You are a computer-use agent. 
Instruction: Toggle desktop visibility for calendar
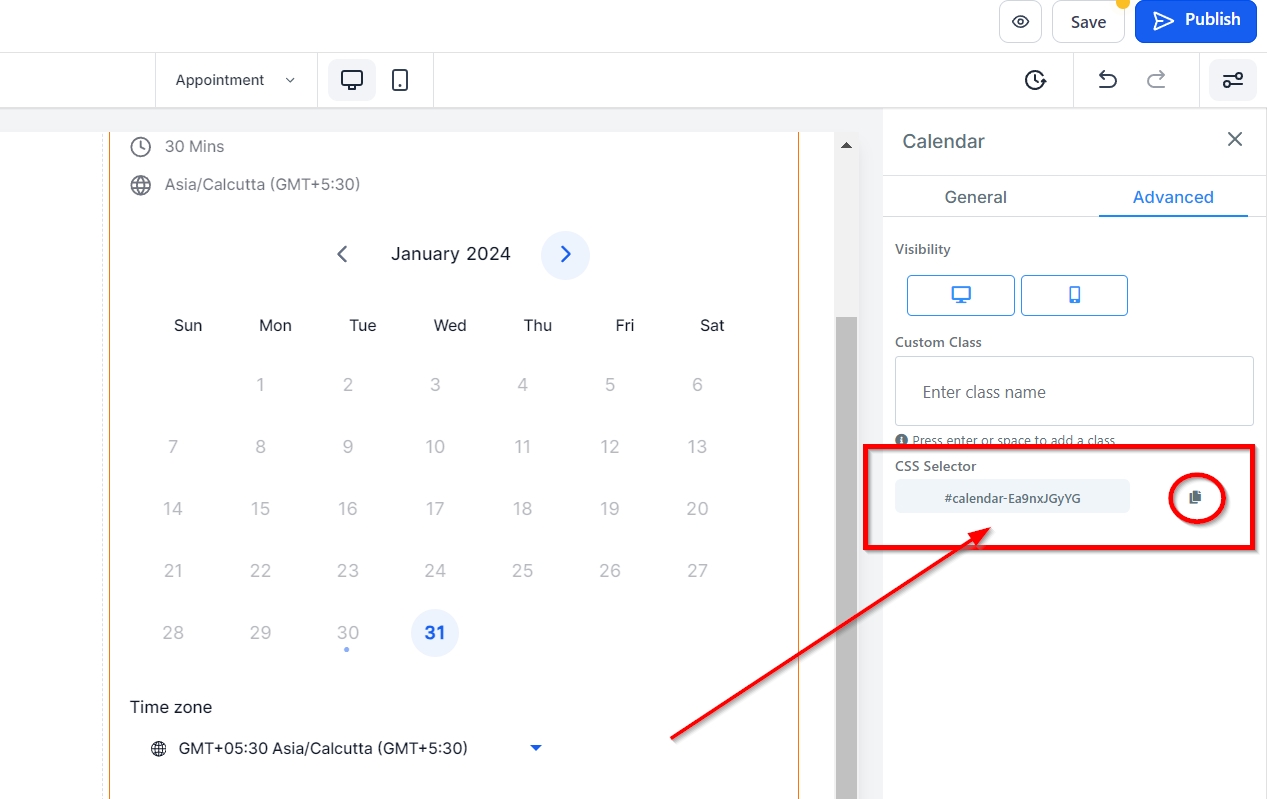click(x=960, y=295)
